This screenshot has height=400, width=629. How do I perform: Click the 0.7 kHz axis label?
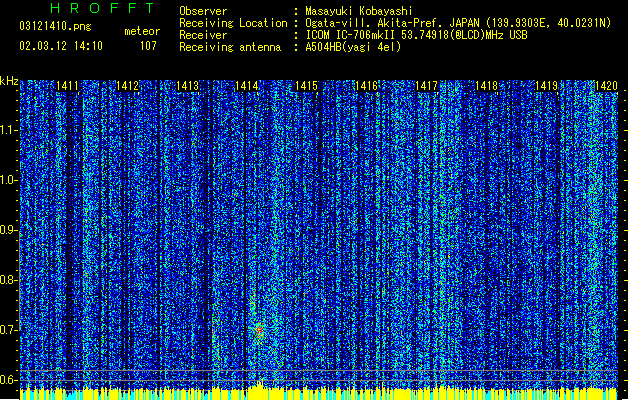click(x=8, y=330)
